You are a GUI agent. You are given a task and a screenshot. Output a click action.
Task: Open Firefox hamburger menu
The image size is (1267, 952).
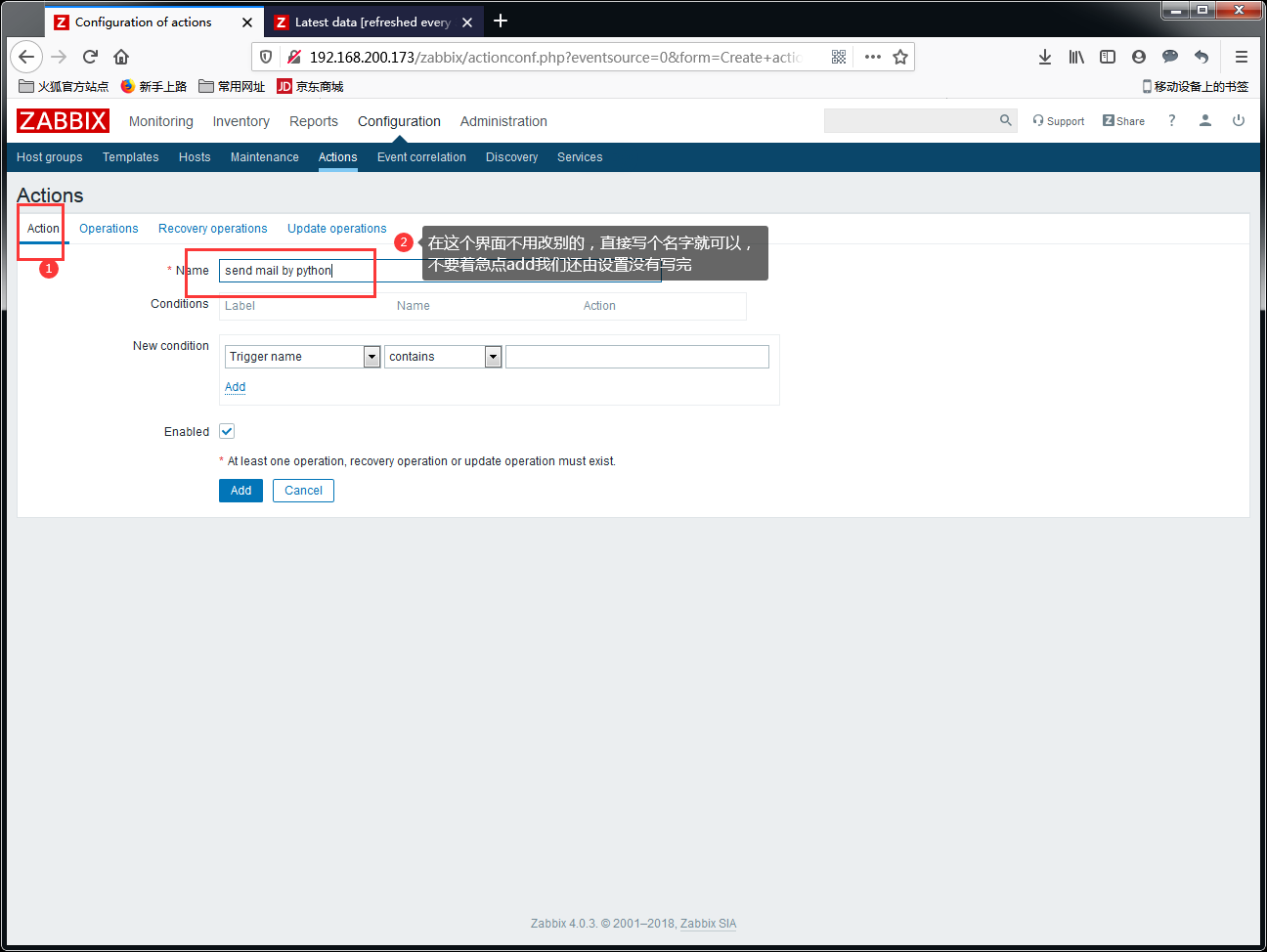point(1242,57)
